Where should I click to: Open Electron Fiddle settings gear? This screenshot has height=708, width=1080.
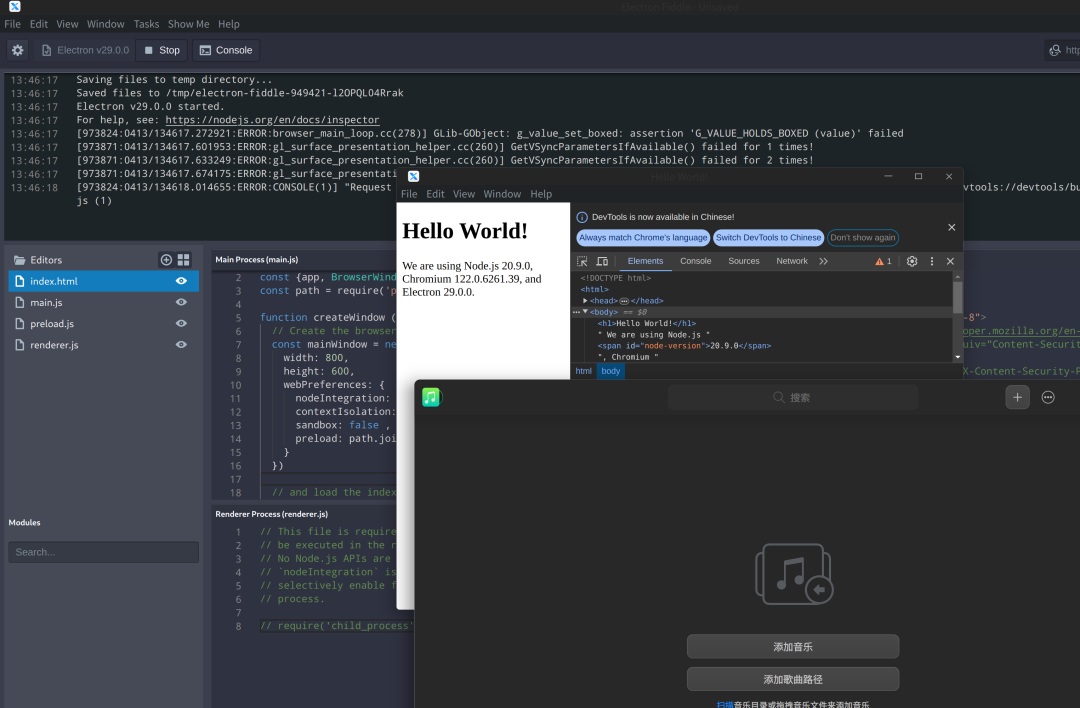[18, 50]
